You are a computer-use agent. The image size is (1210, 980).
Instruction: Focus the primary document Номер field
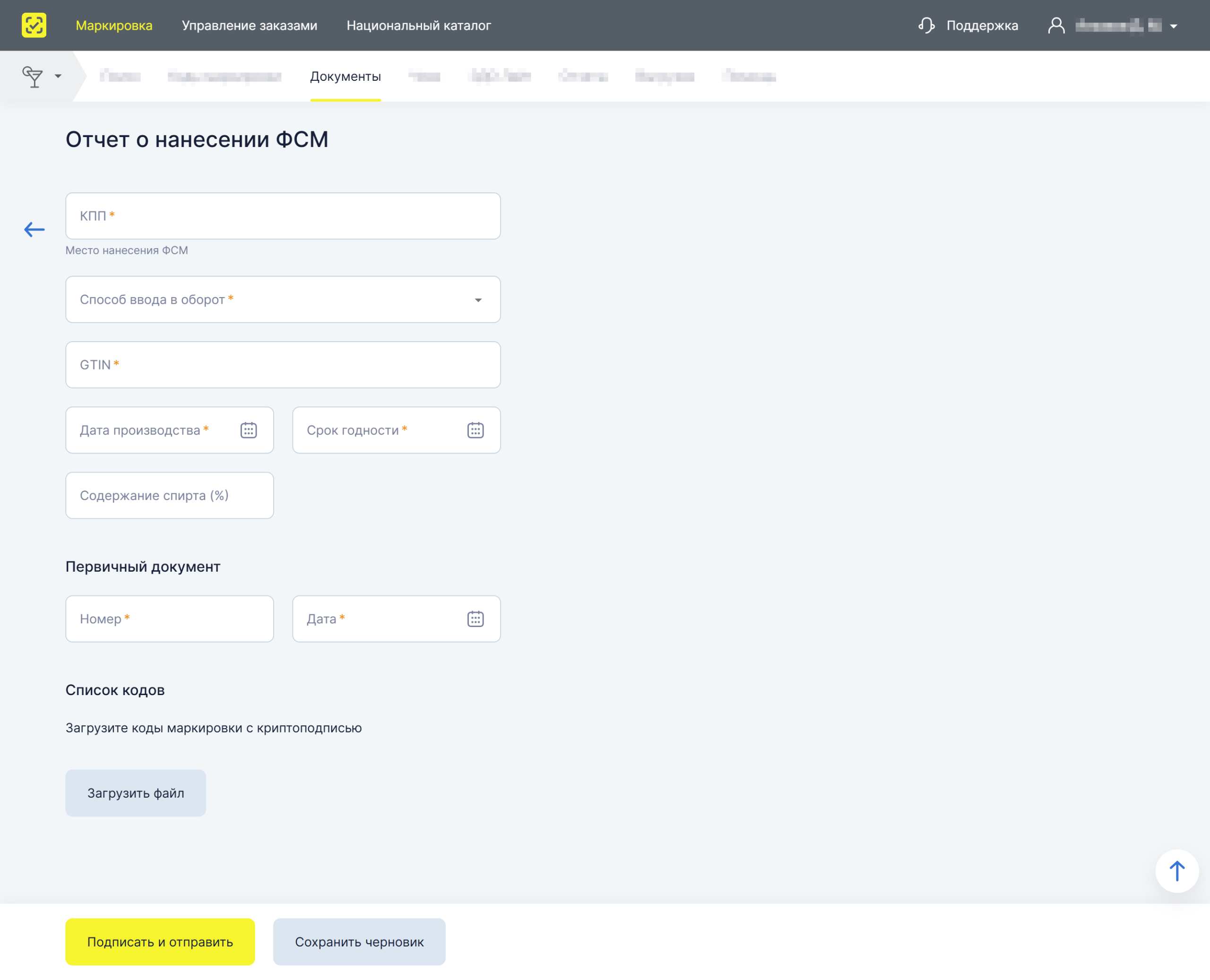pyautogui.click(x=169, y=619)
